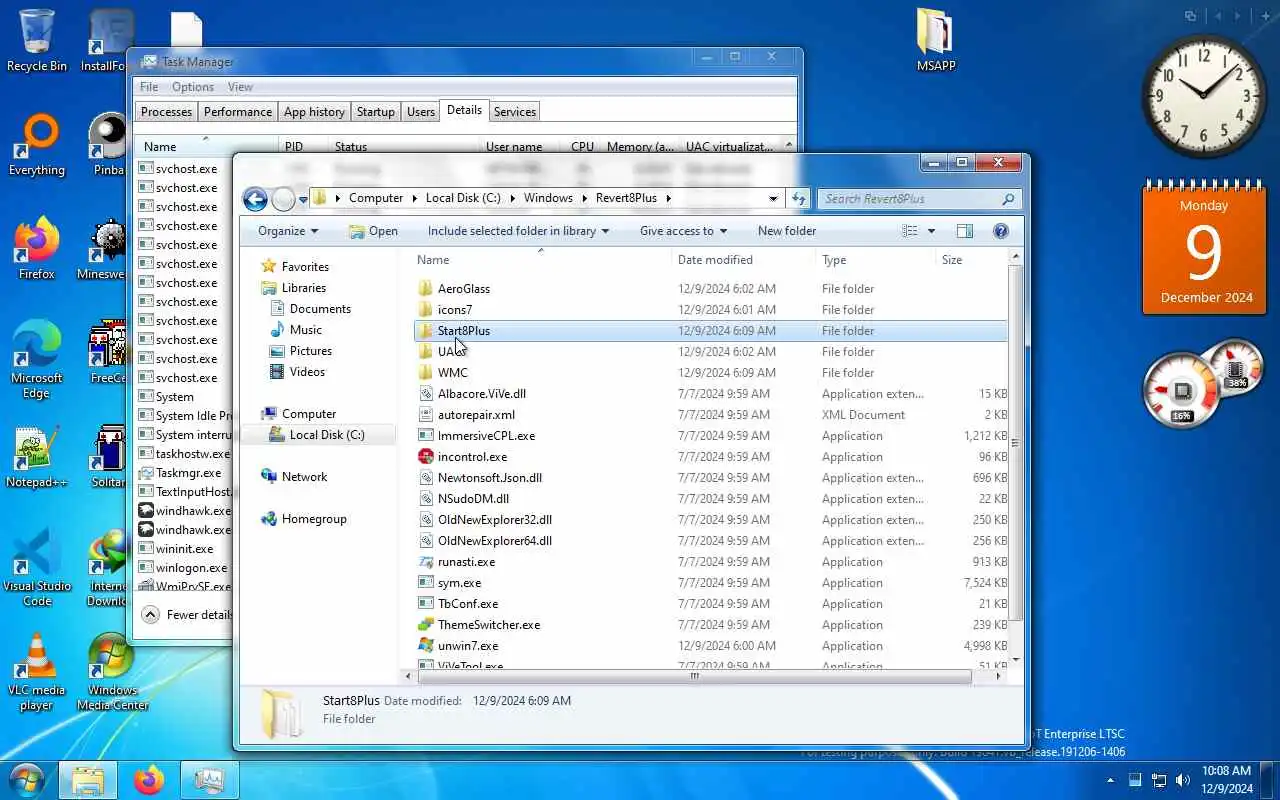1280x800 pixels.
Task: Open the view options dropdown arrow
Action: pos(932,231)
